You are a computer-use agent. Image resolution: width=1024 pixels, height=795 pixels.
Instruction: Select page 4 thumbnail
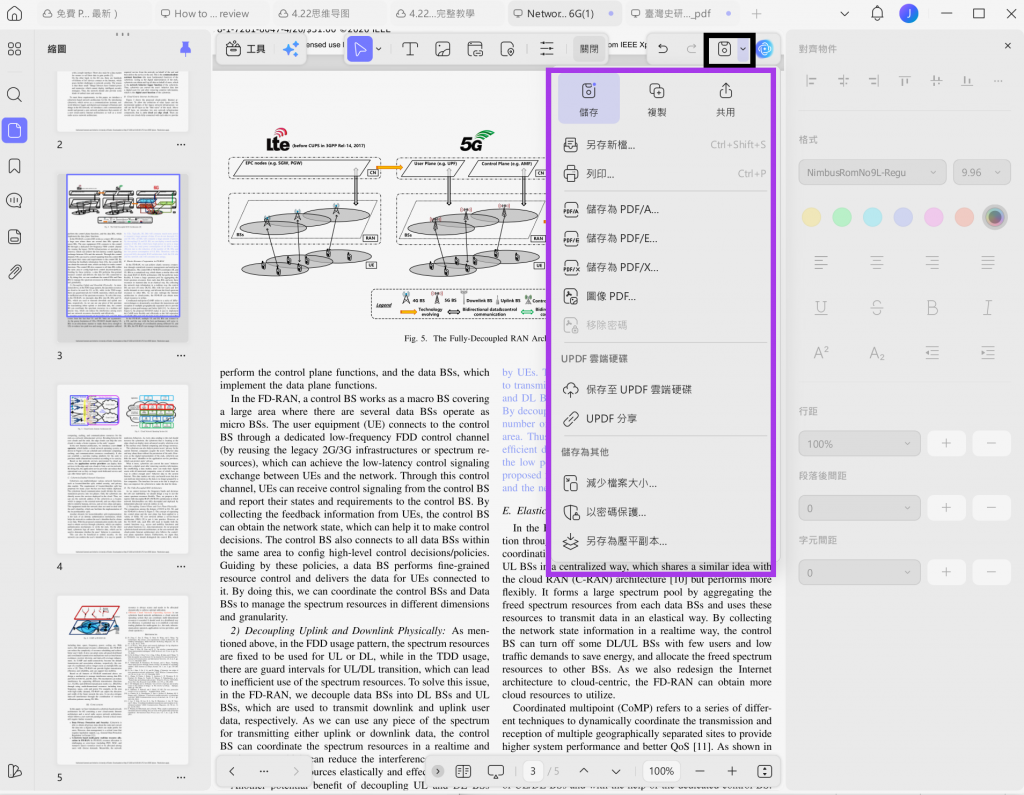(123, 469)
